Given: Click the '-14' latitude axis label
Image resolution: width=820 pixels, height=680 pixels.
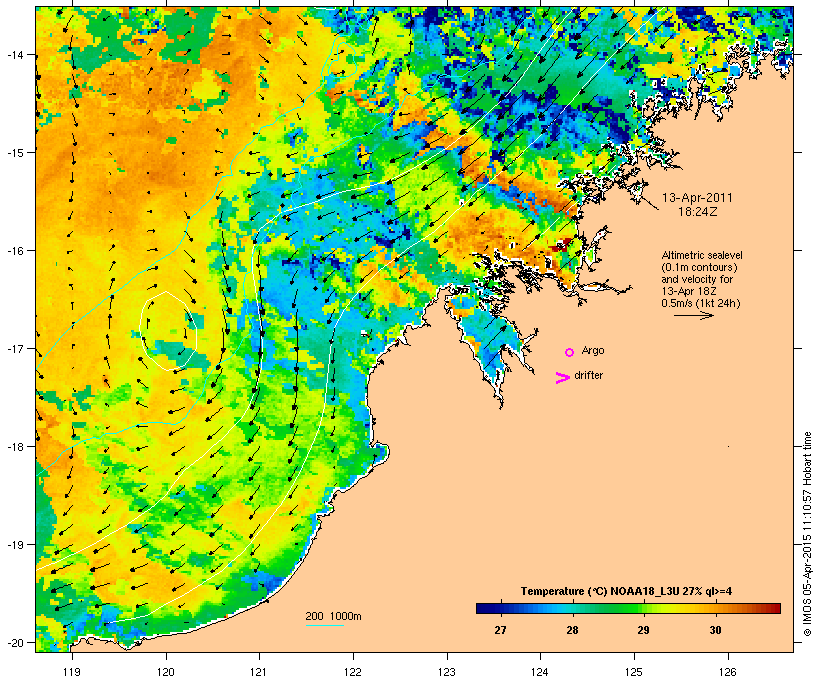Looking at the screenshot, I should pos(14,55).
